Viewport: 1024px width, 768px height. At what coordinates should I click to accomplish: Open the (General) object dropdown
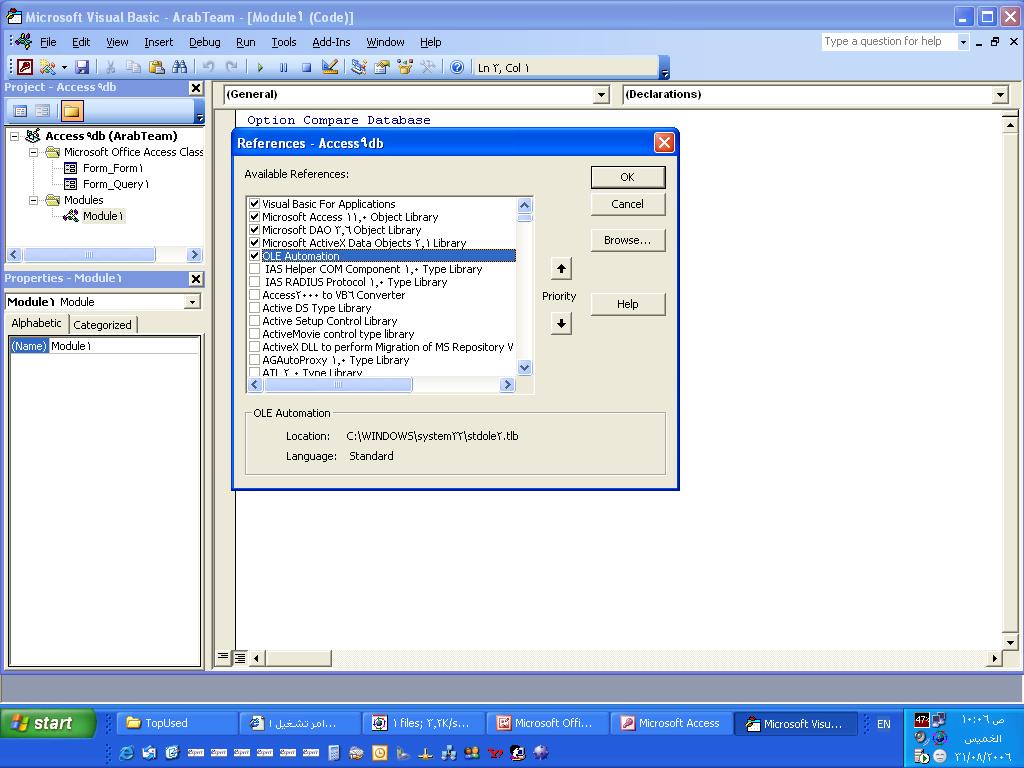click(601, 95)
